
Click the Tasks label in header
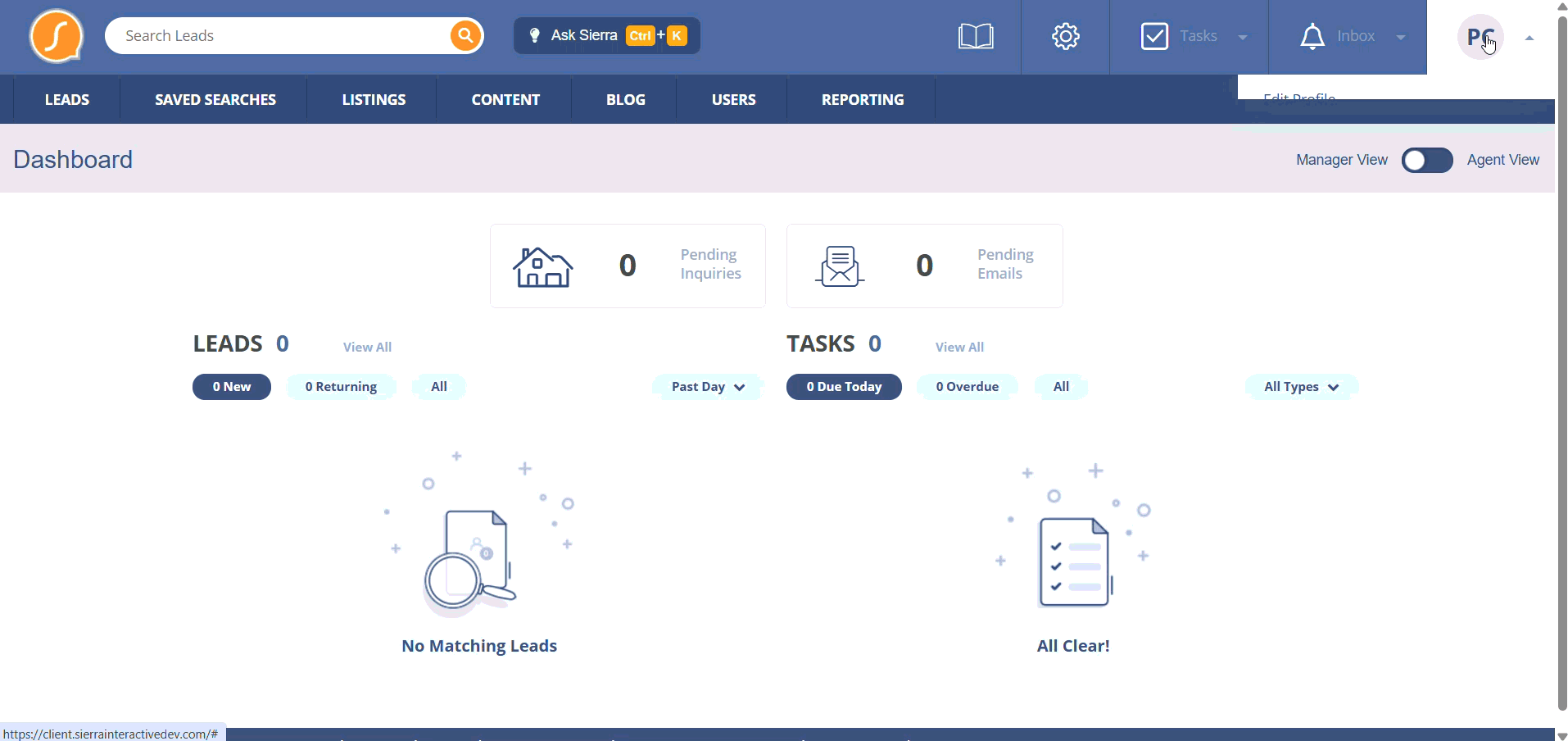(x=1198, y=36)
